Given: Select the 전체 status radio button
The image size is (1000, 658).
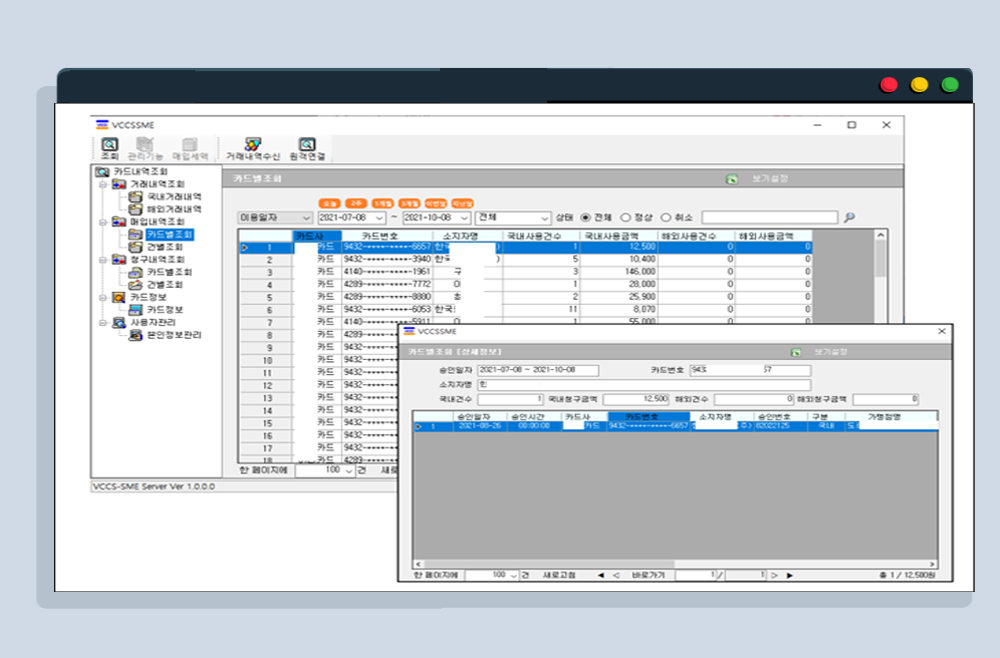Looking at the screenshot, I should 585,217.
